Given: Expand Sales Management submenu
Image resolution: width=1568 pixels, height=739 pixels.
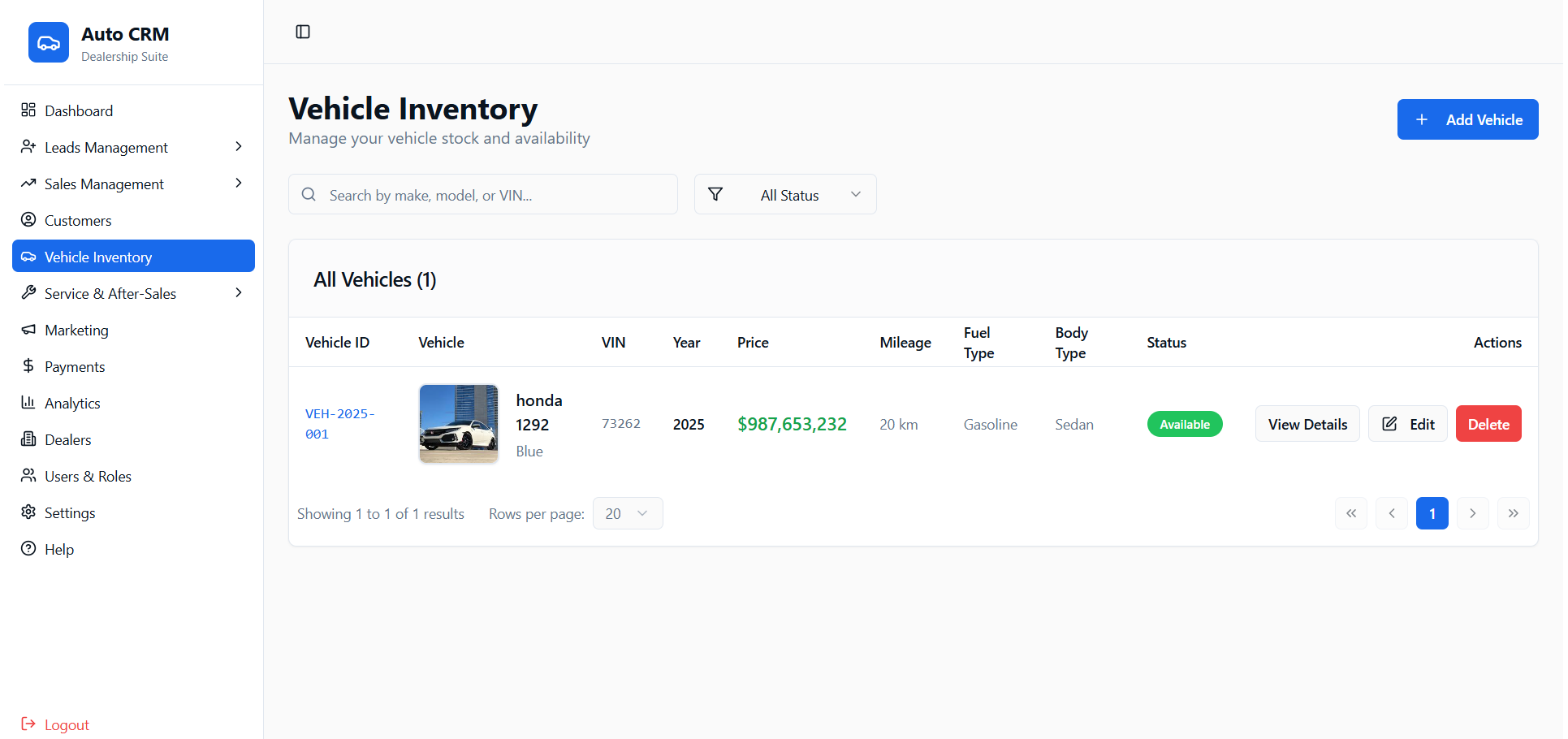Looking at the screenshot, I should pyautogui.click(x=238, y=184).
